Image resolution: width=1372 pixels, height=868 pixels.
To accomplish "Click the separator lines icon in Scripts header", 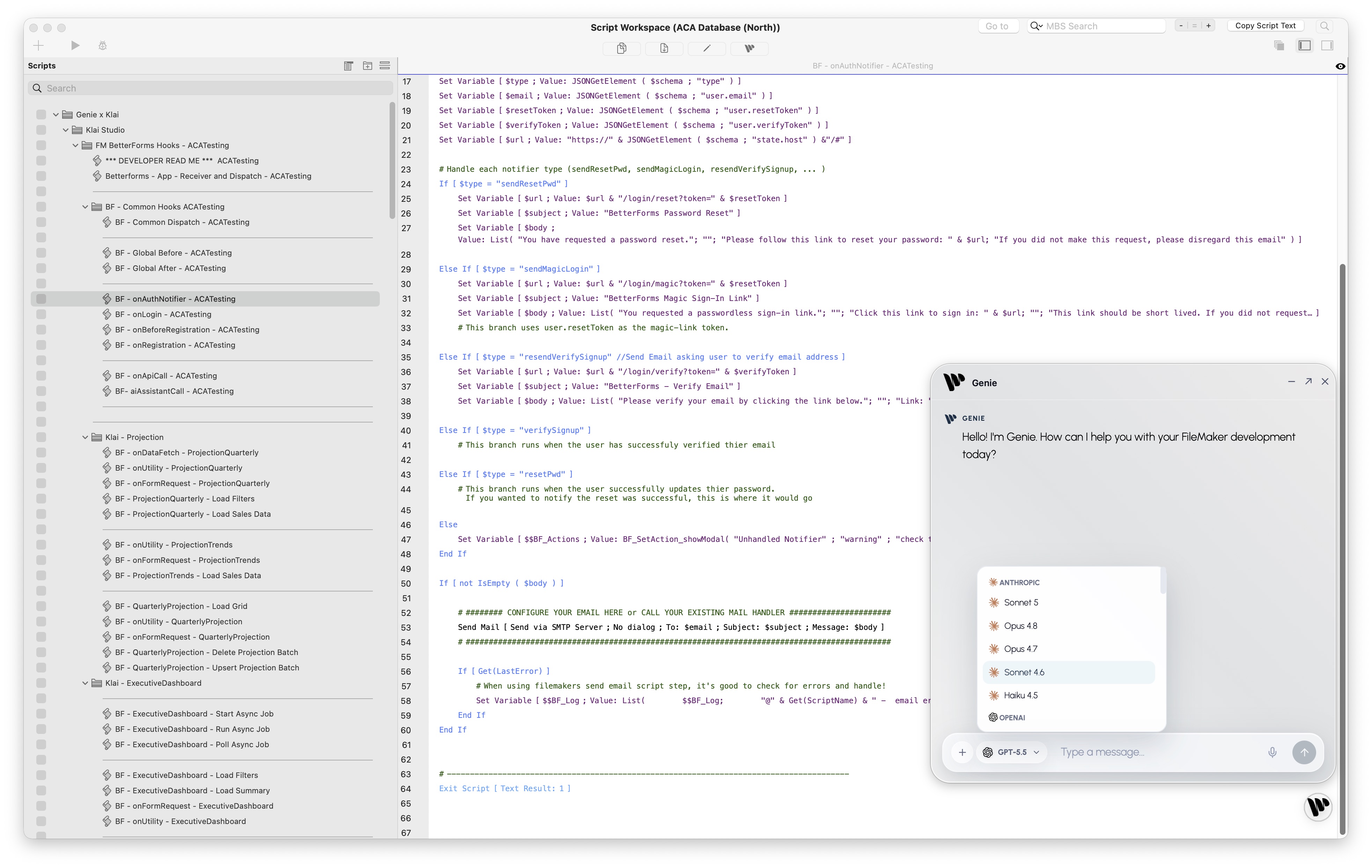I will point(385,66).
